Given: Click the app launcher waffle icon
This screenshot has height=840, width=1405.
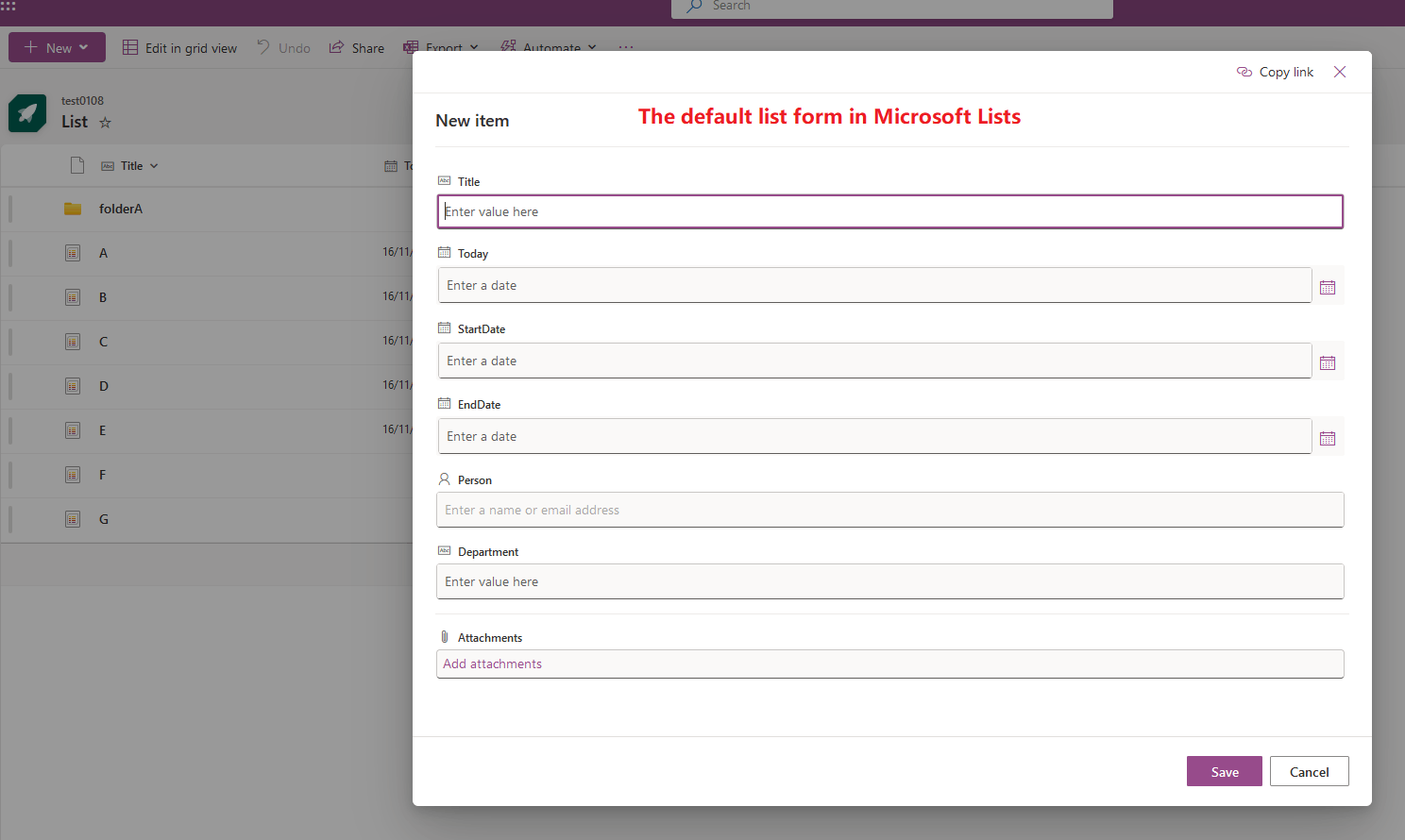Looking at the screenshot, I should click(8, 5).
